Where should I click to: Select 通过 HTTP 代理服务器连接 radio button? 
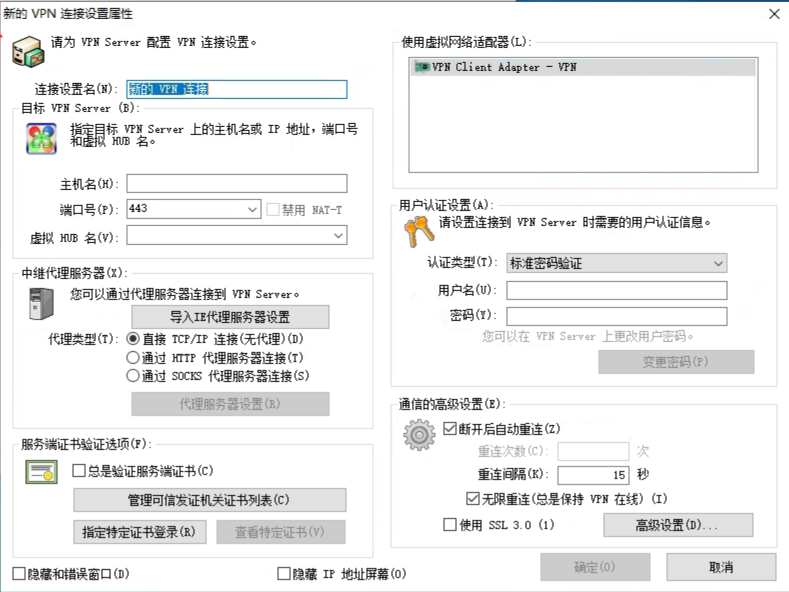pyautogui.click(x=133, y=357)
